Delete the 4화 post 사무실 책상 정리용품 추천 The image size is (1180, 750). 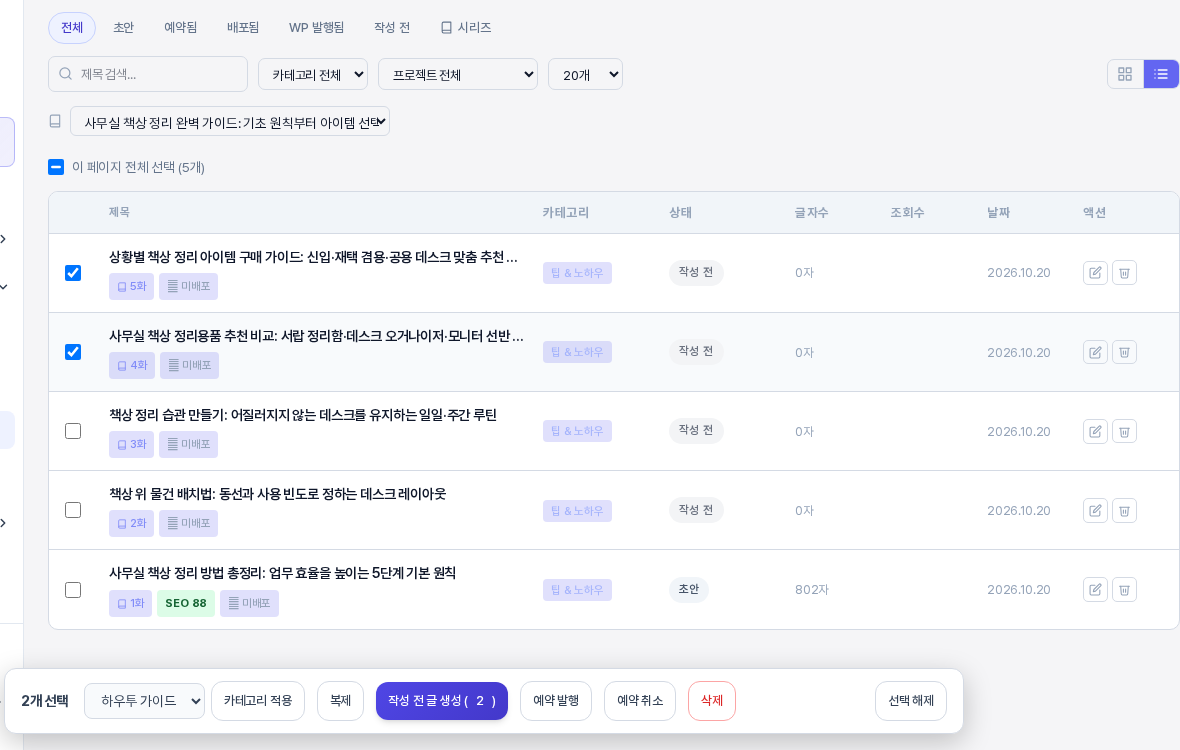(x=1124, y=352)
